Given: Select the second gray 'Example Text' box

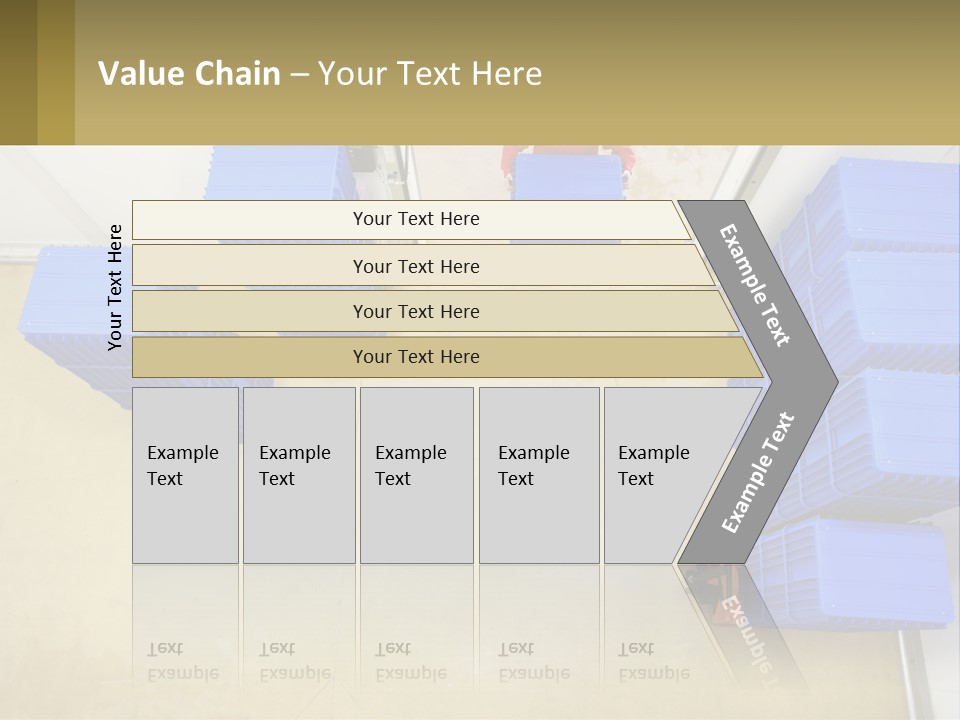Looking at the screenshot, I should point(299,475).
